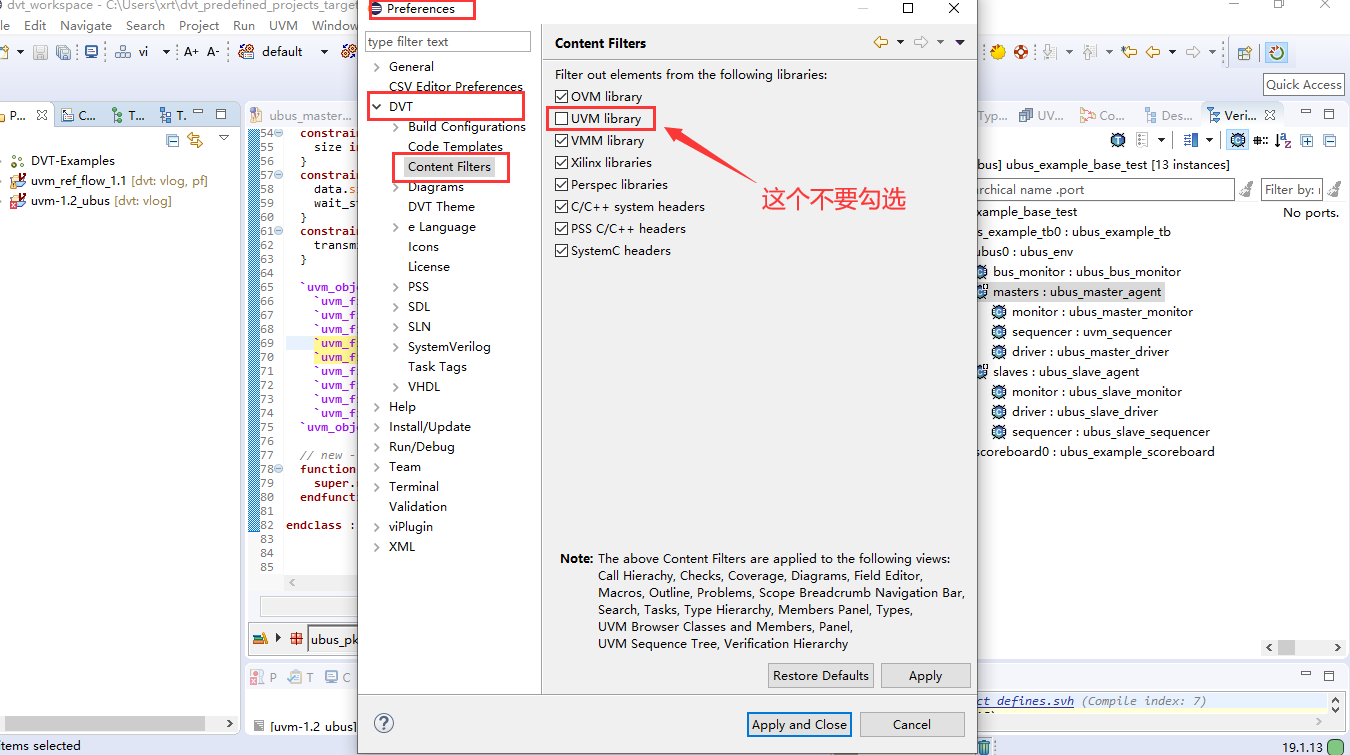Uncheck the OVM library checkbox
The image size is (1350, 755).
tap(561, 96)
